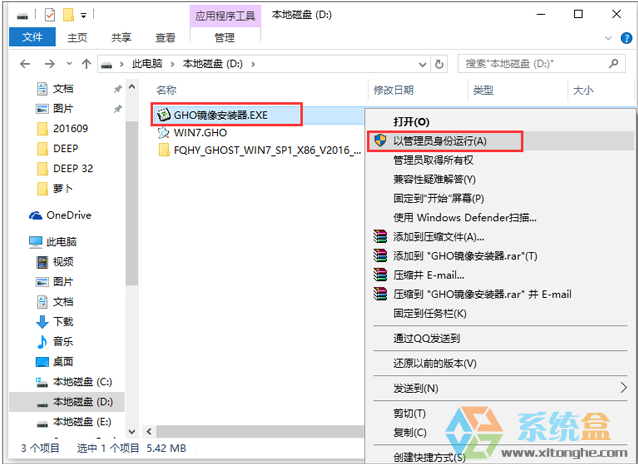This screenshot has width=638, height=465.
Task: Open 下载 under 此电脑
Action: click(63, 322)
